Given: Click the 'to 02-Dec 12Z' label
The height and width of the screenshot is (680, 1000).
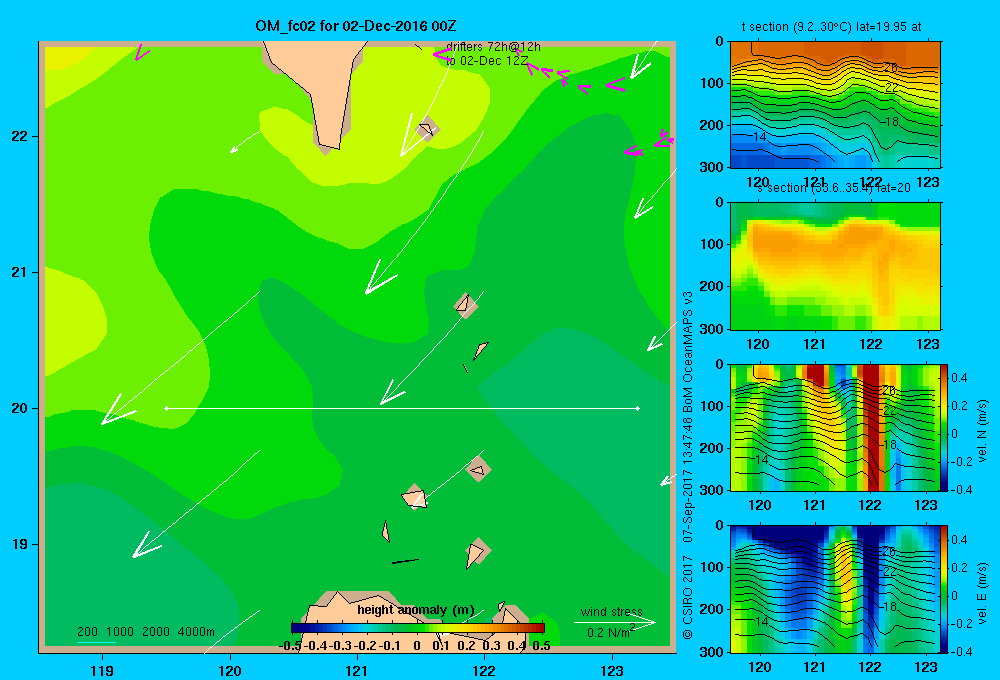Looking at the screenshot, I should click(x=487, y=61).
